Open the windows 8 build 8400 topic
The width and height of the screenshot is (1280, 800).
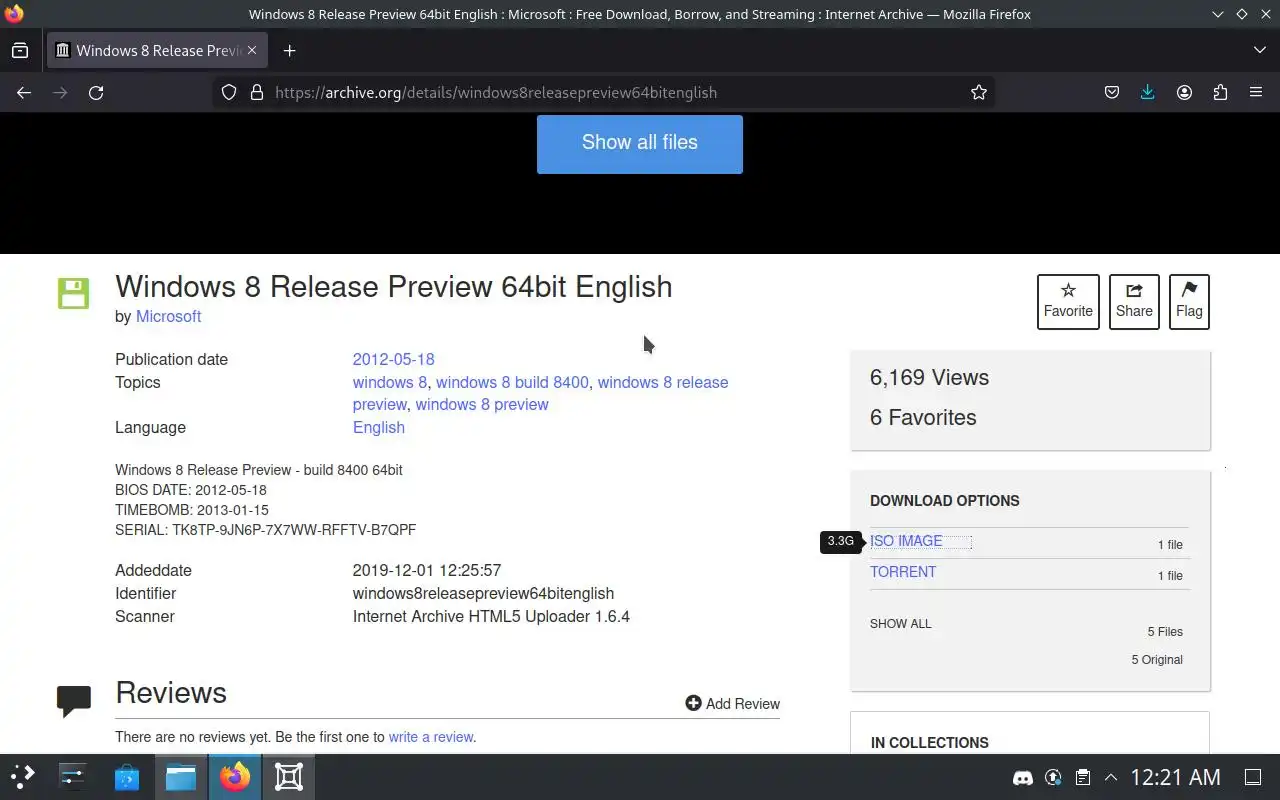click(512, 382)
